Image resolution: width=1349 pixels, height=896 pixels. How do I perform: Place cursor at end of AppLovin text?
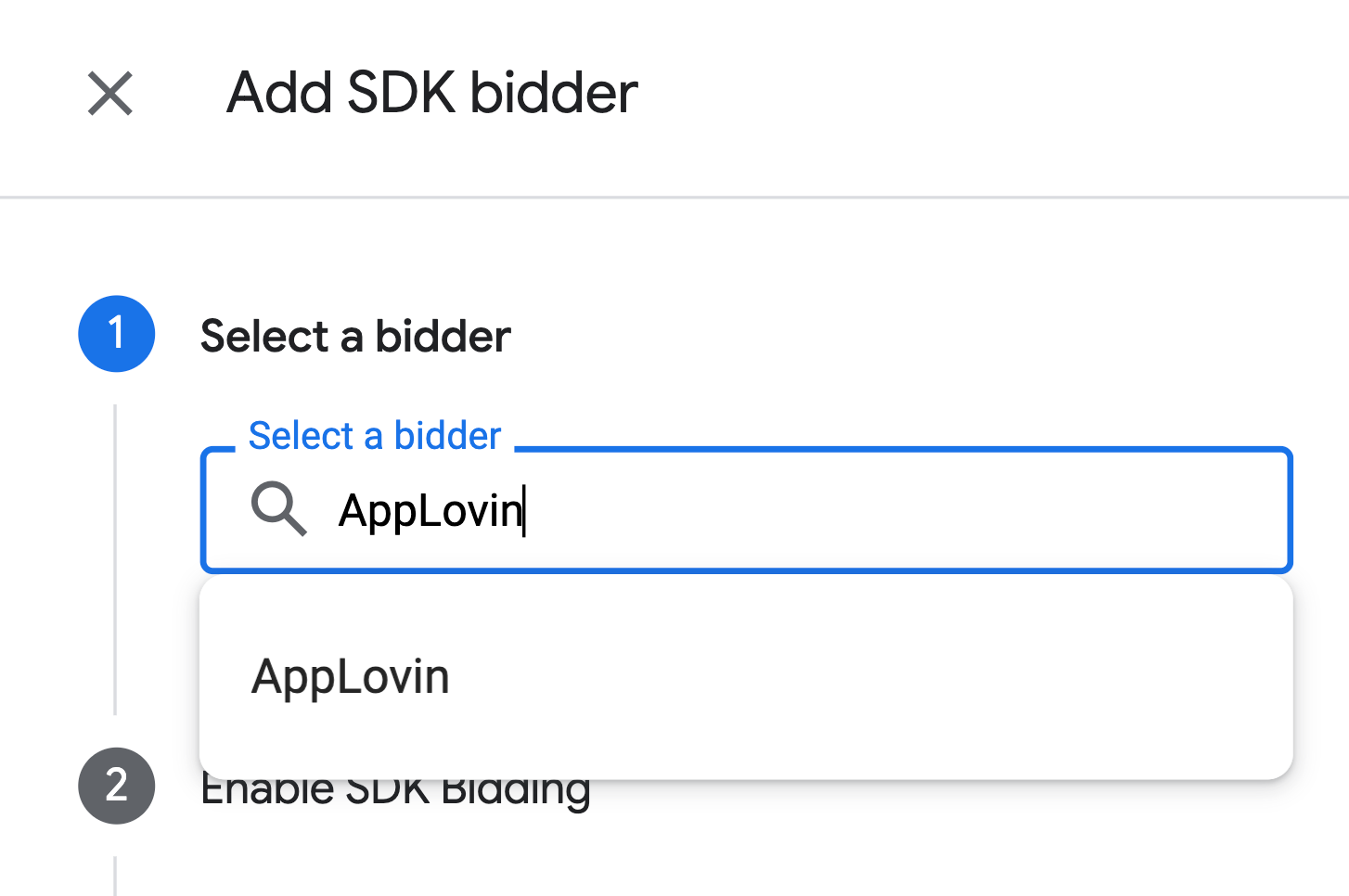[523, 510]
